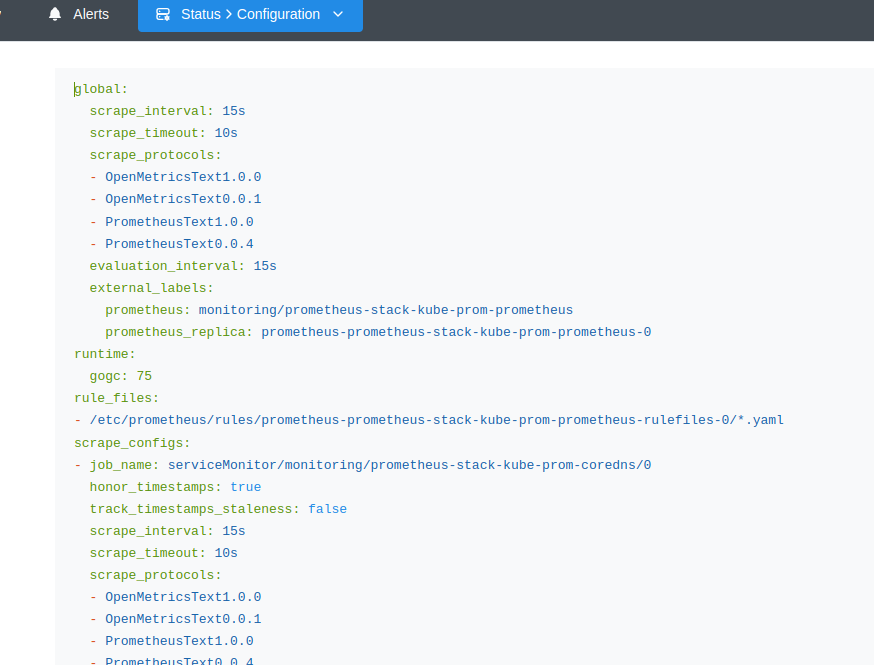Click first OpenMetricsText0.0.1 entry under global
Viewport: 874px width, 665px height.
183,199
